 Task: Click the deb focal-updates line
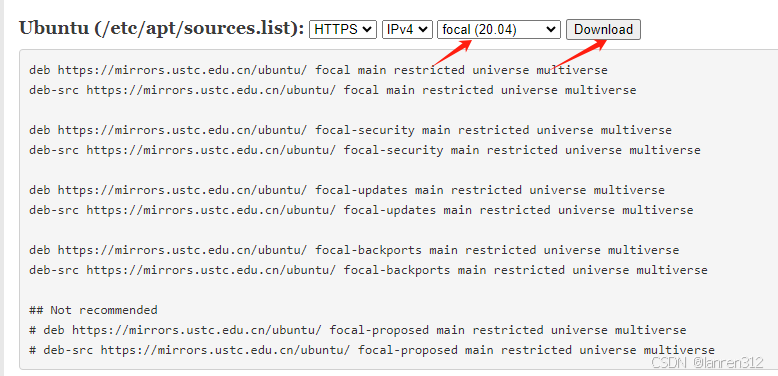click(x=347, y=190)
